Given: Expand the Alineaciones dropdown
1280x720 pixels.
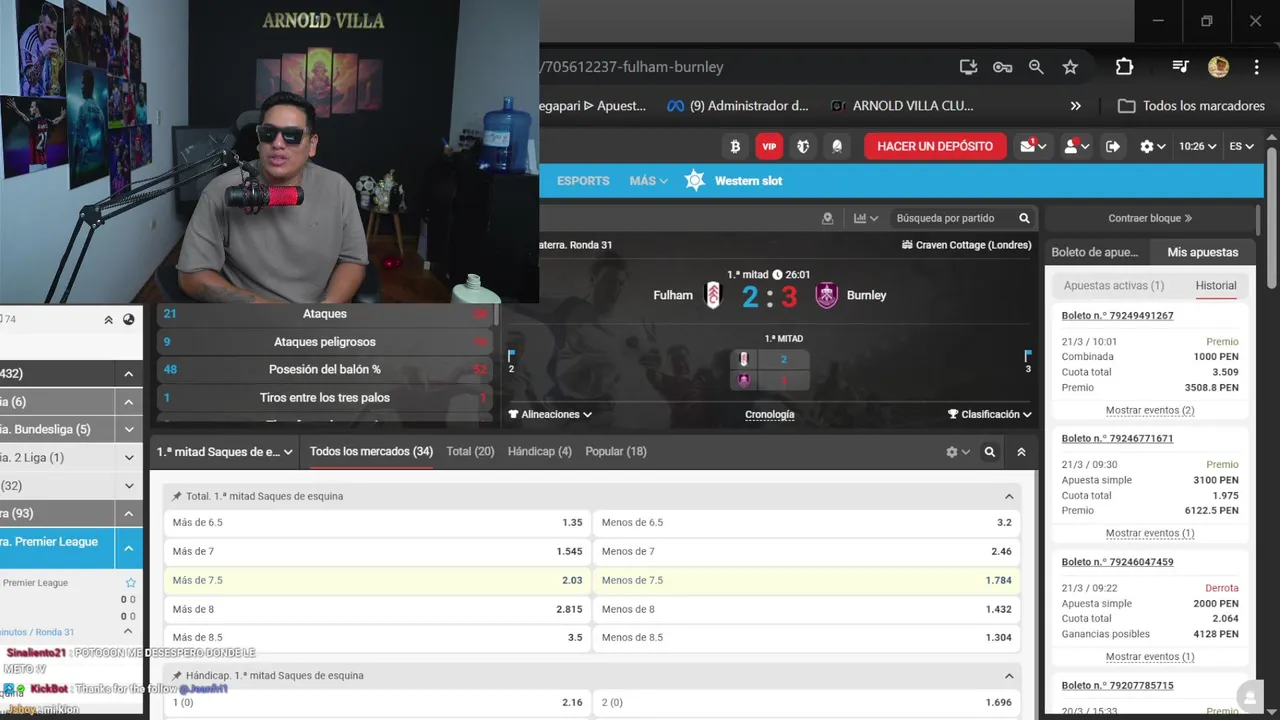Looking at the screenshot, I should coord(550,414).
